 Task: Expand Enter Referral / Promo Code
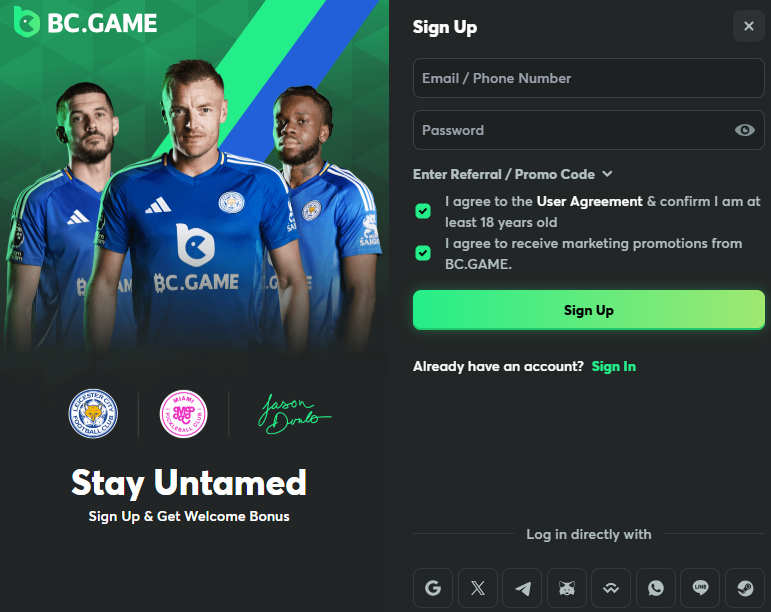512,174
